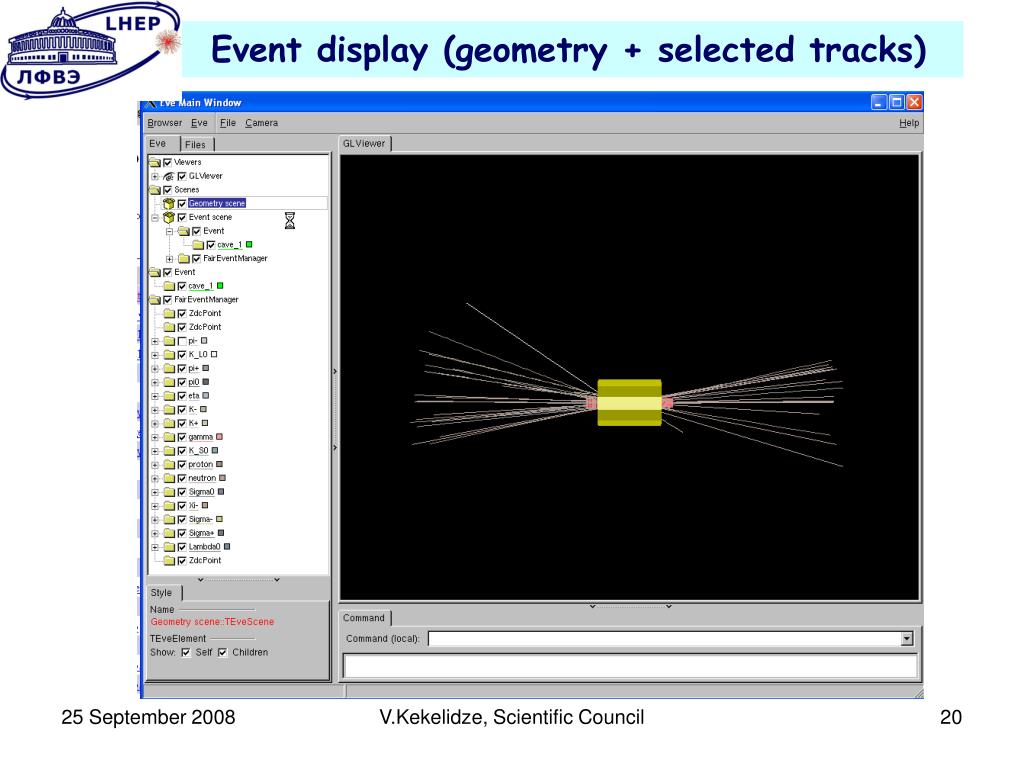
Task: Select the GLViewer tab
Action: (x=364, y=144)
